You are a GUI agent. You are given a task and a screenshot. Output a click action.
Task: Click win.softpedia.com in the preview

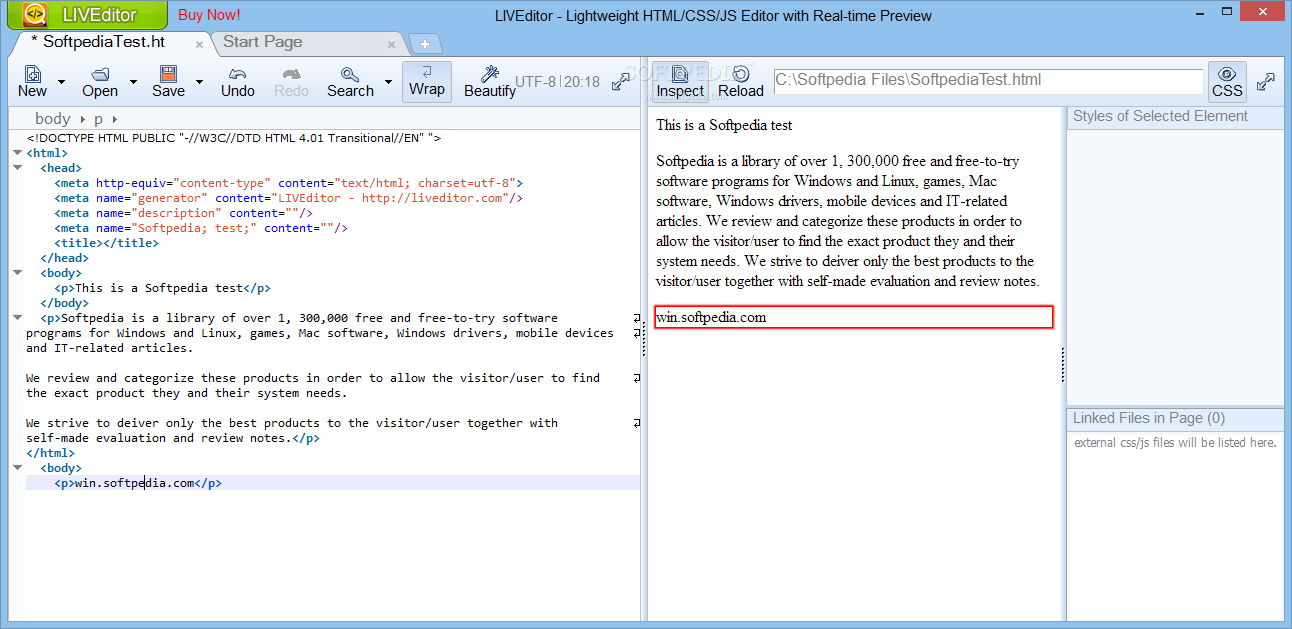711,317
